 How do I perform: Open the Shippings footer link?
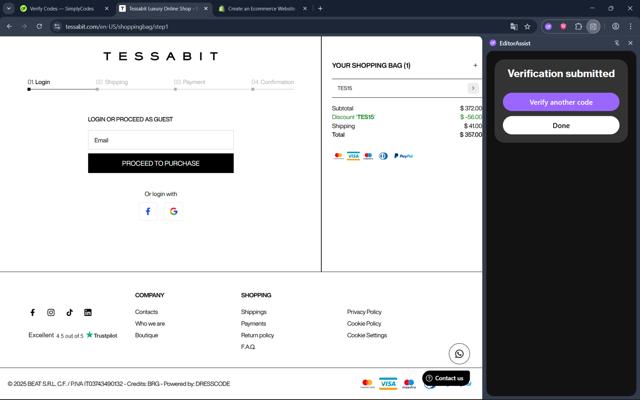(x=253, y=312)
